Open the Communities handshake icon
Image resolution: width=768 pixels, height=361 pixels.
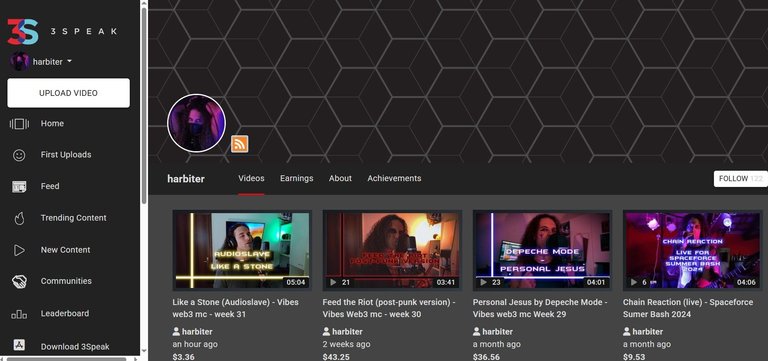click(x=19, y=282)
